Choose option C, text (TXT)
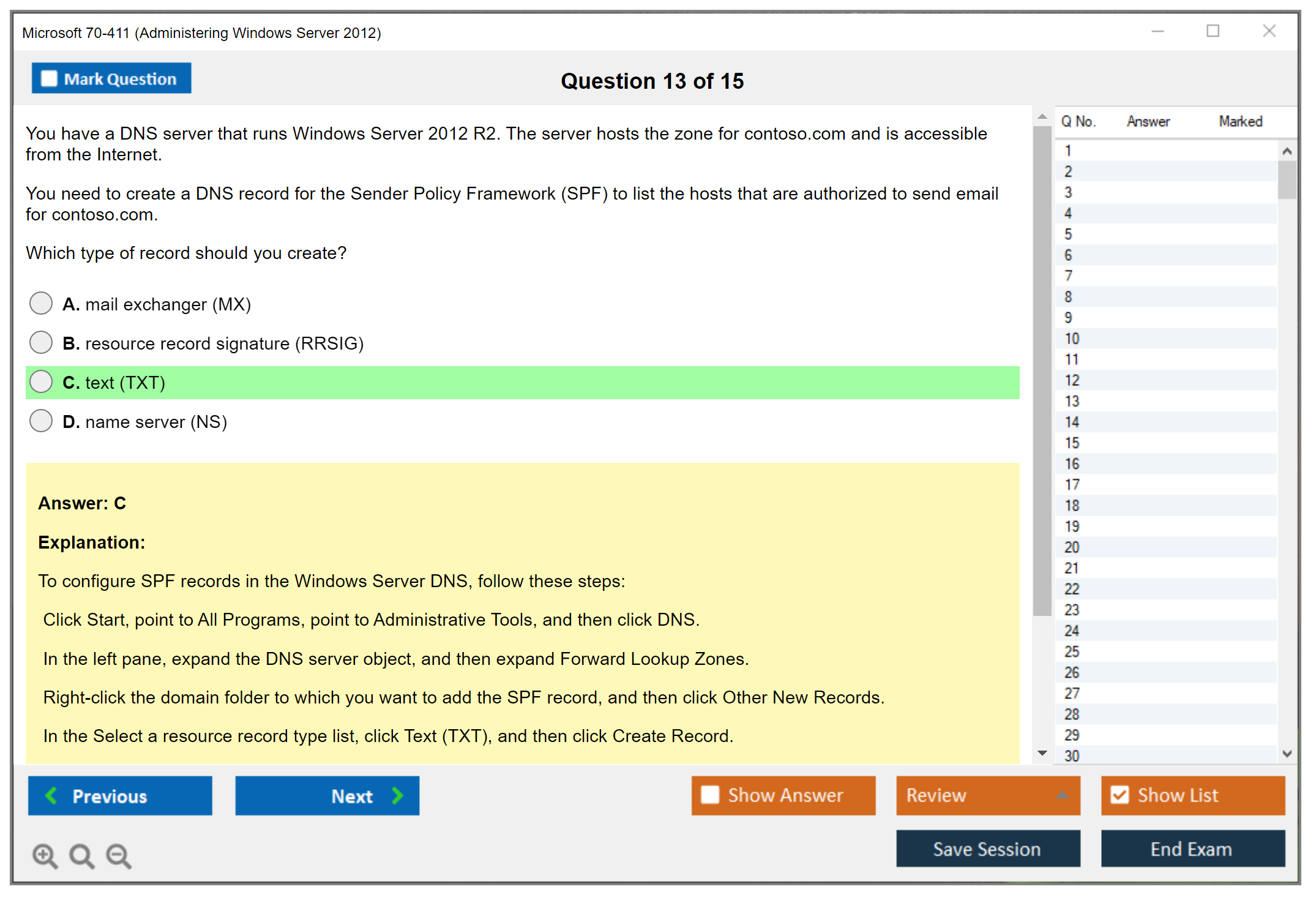 (x=41, y=382)
